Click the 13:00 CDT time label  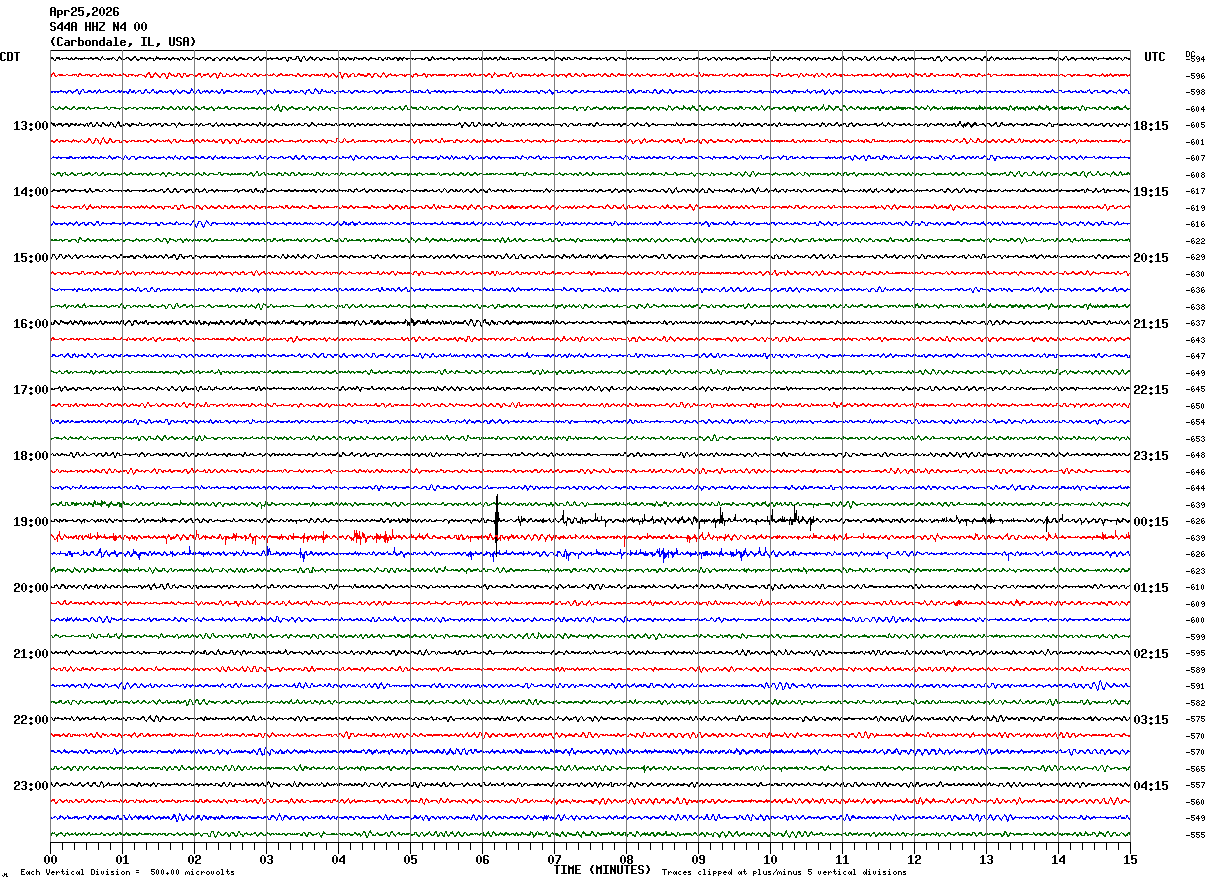tap(30, 126)
